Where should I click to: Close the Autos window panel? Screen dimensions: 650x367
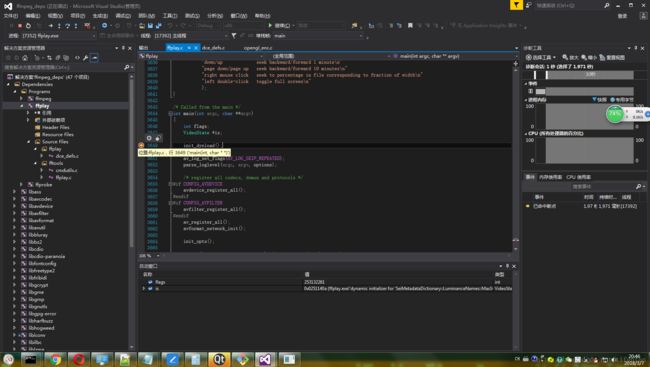pos(514,266)
